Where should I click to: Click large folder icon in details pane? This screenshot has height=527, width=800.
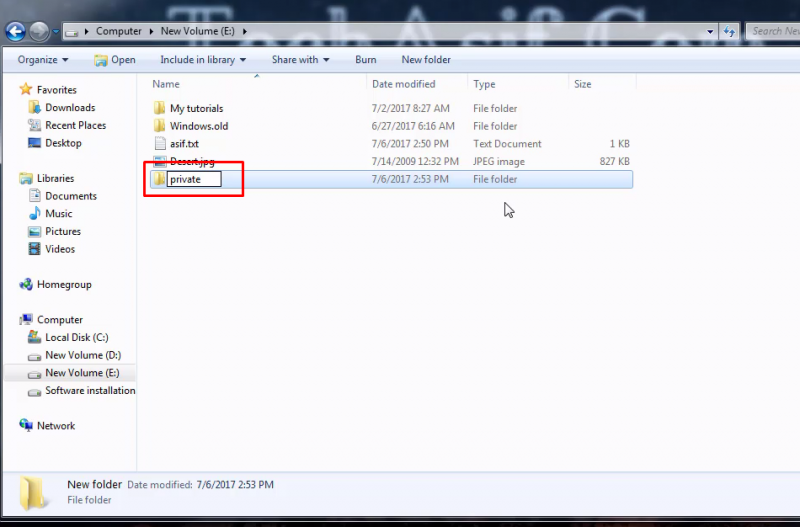point(32,494)
